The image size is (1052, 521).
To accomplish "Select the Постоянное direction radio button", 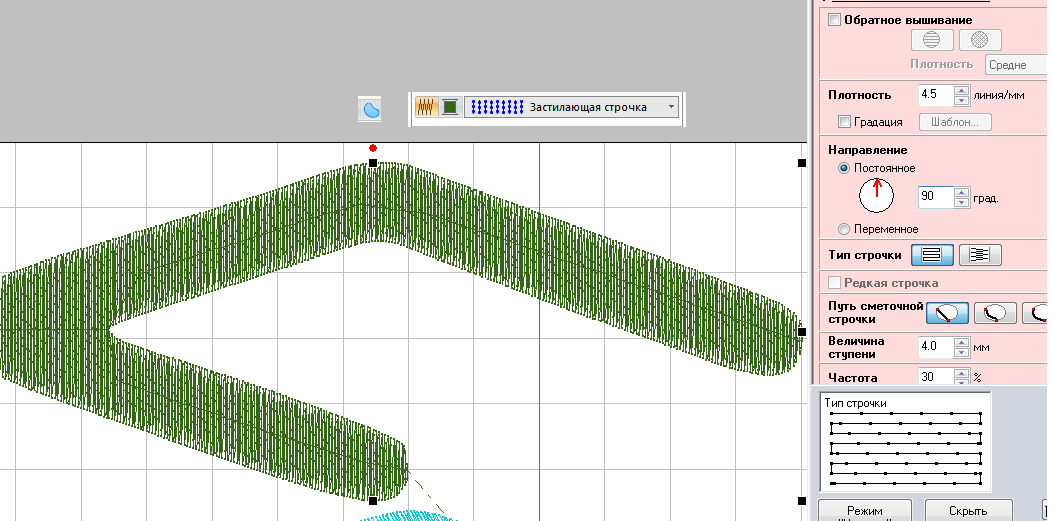I will pyautogui.click(x=844, y=168).
